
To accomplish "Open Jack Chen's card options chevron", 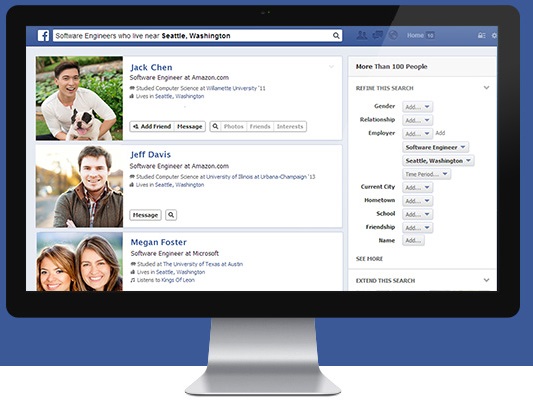I will click(x=331, y=67).
